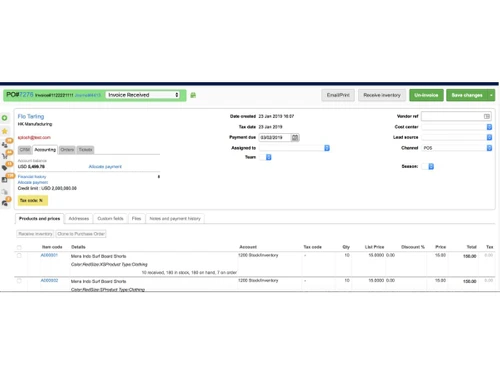The image size is (500, 375).
Task: Open the Financial history link
Action: click(32, 177)
